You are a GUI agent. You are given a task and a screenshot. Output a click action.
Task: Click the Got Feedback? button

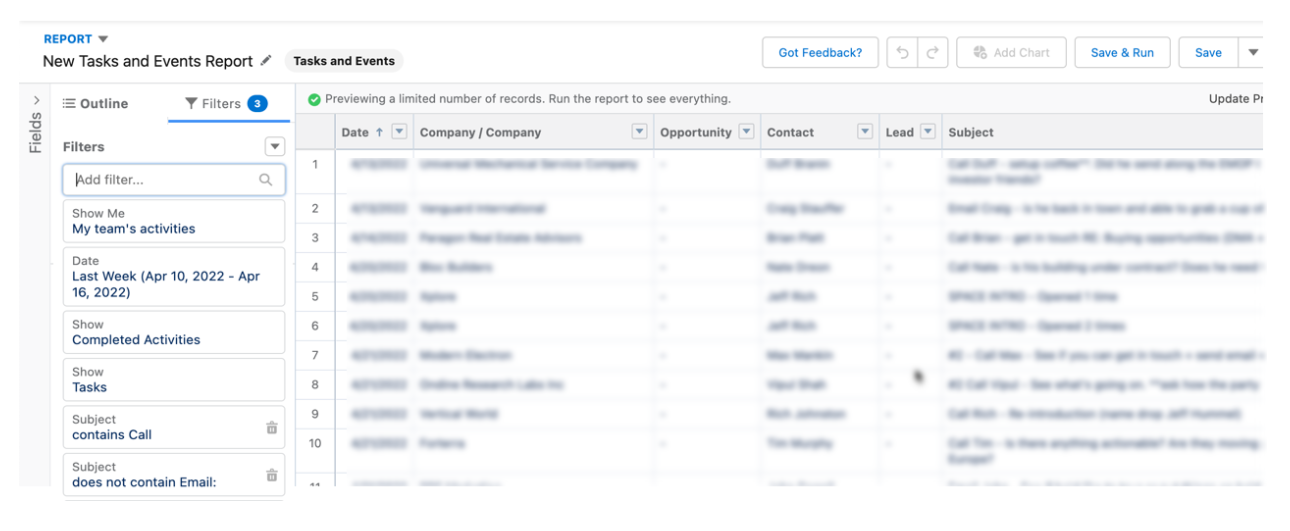point(820,53)
